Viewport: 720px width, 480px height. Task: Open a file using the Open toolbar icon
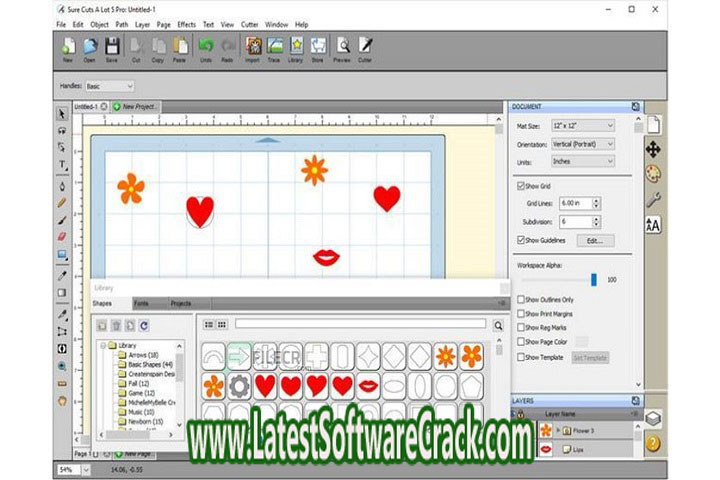[90, 50]
